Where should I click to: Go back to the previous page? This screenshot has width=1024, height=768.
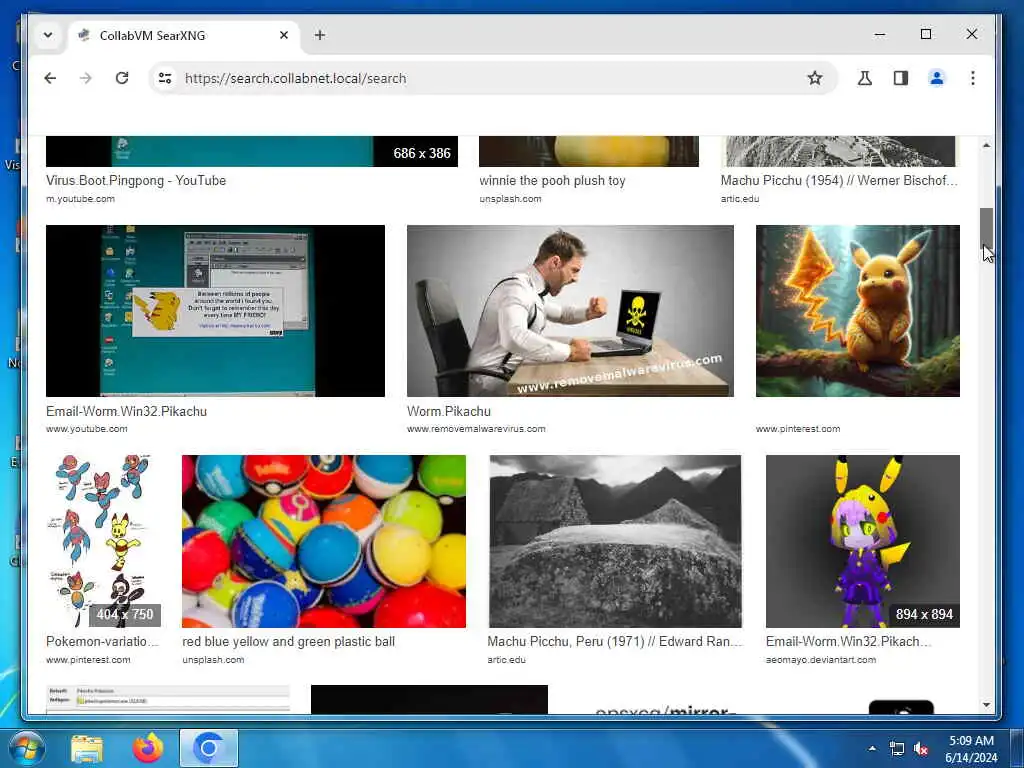50,78
